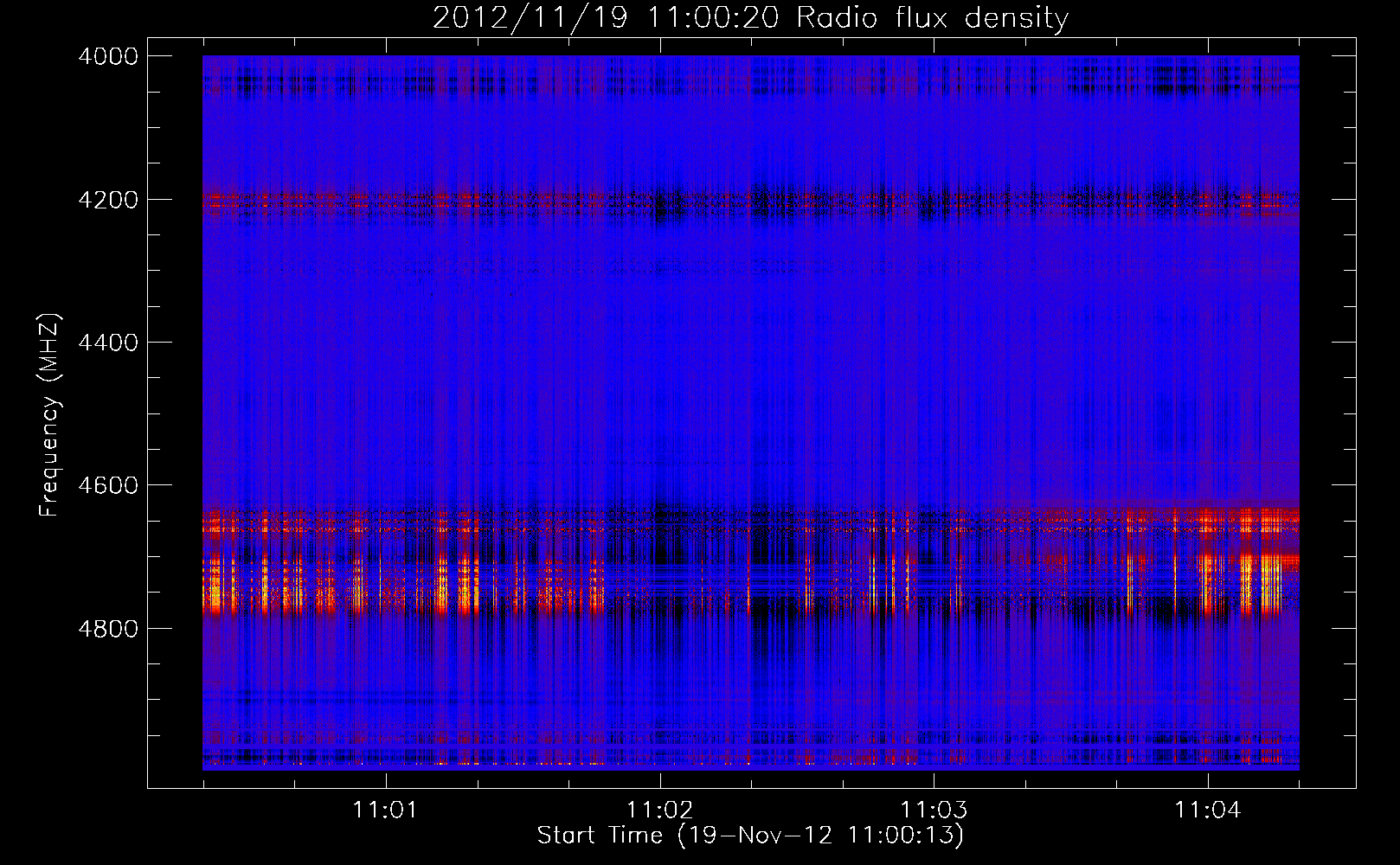
Task: Click the 4400 frequency tick label
Action: pos(108,343)
